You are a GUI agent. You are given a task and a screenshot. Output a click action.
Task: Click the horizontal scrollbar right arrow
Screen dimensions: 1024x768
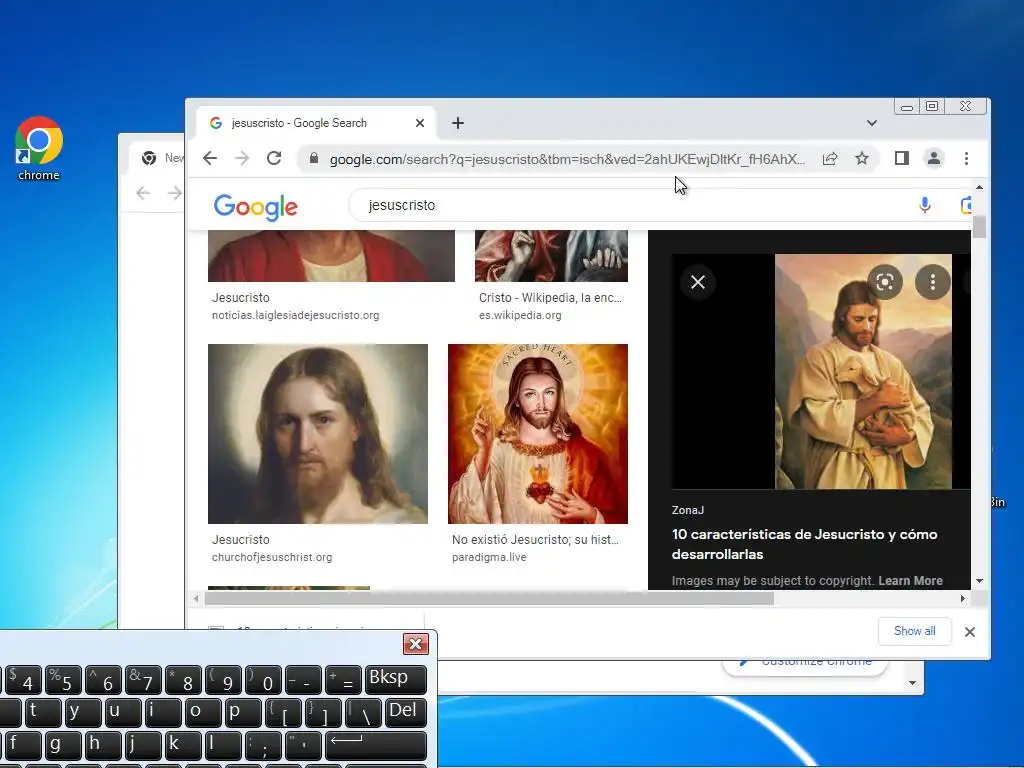pos(963,598)
